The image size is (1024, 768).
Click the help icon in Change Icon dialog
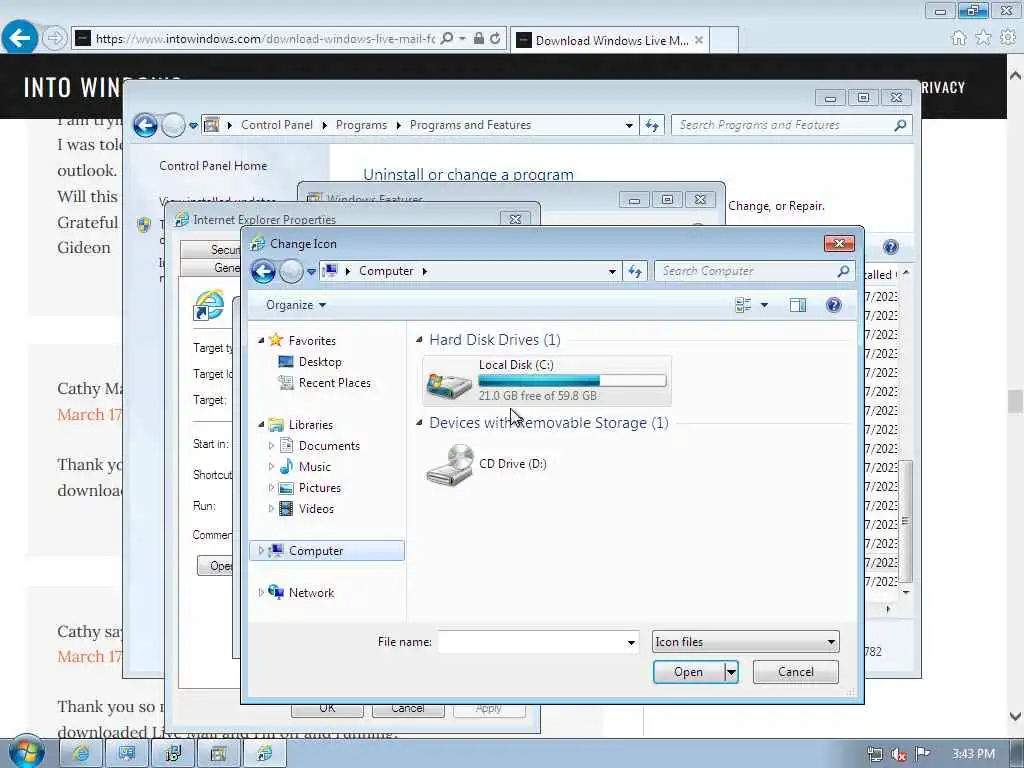click(833, 305)
